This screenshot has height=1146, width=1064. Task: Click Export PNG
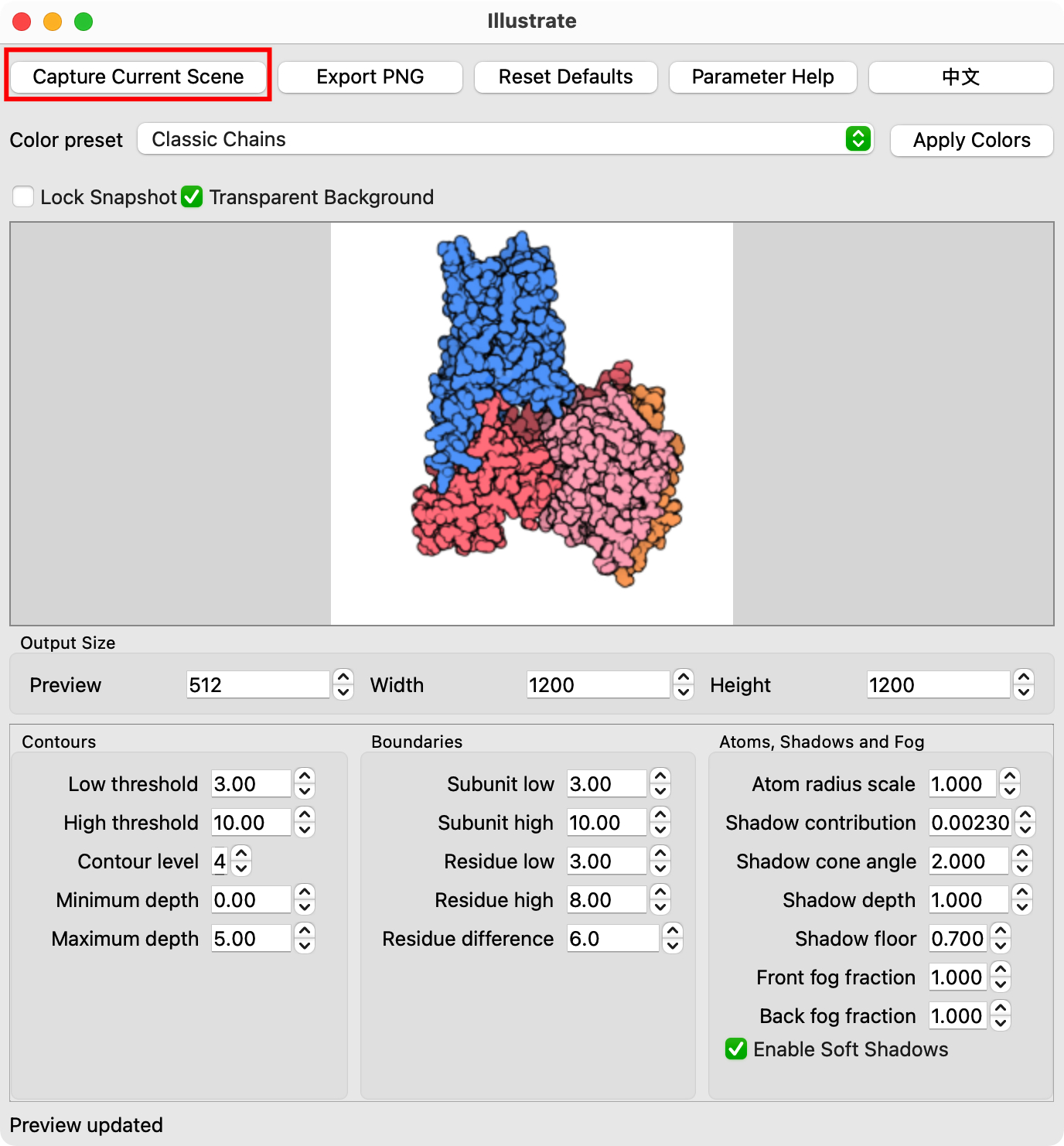tap(370, 77)
